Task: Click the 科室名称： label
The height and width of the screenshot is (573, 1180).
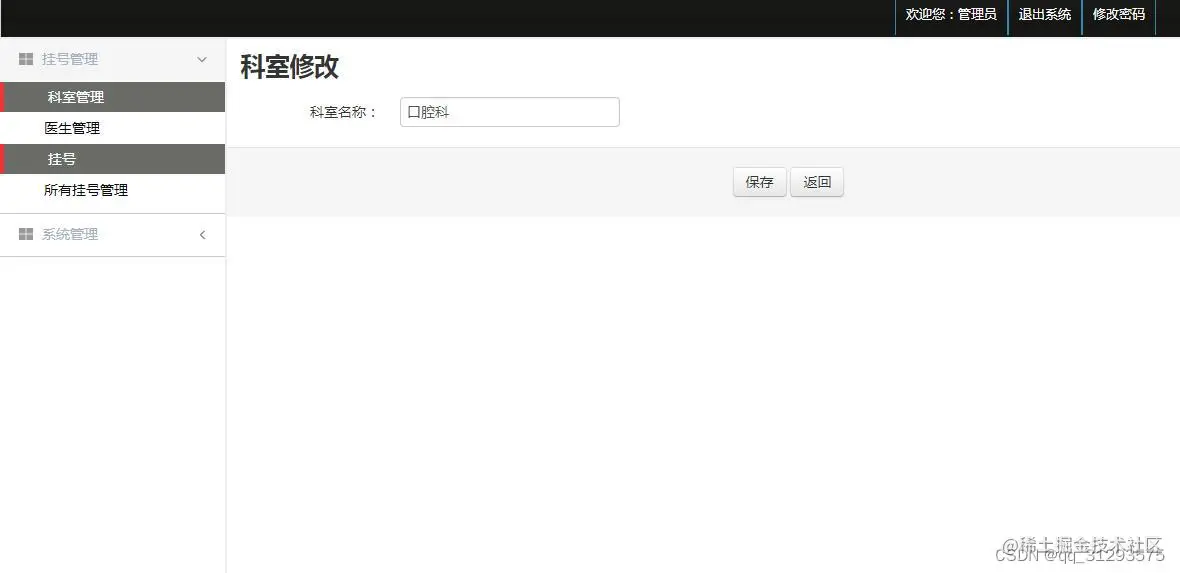Action: click(343, 112)
